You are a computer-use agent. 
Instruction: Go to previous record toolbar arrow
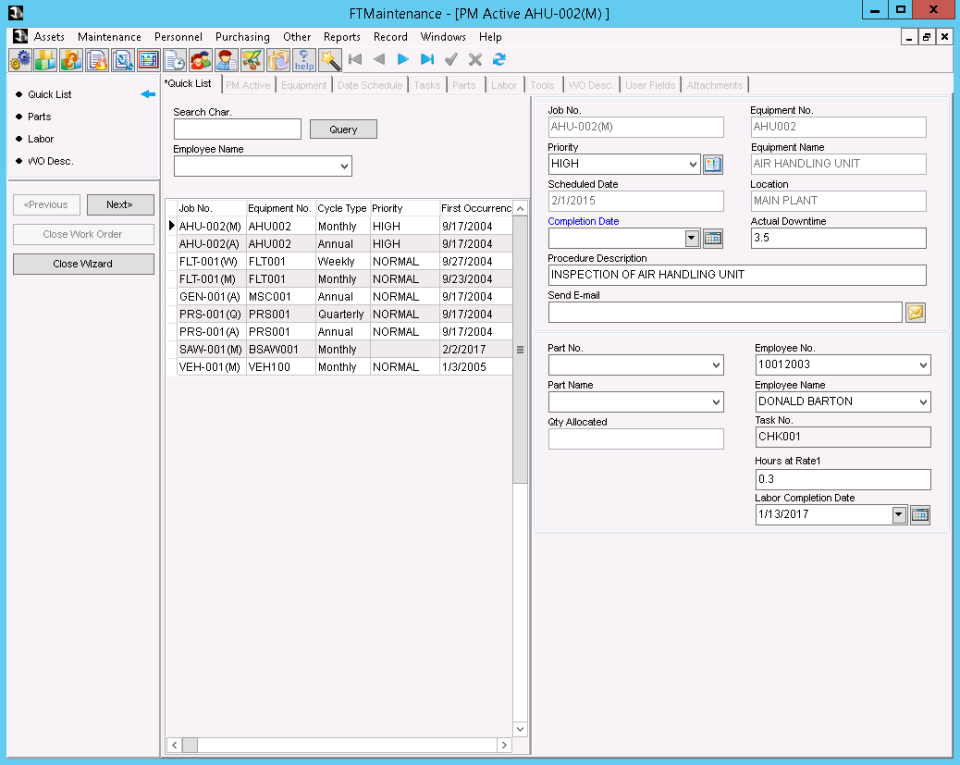point(379,59)
